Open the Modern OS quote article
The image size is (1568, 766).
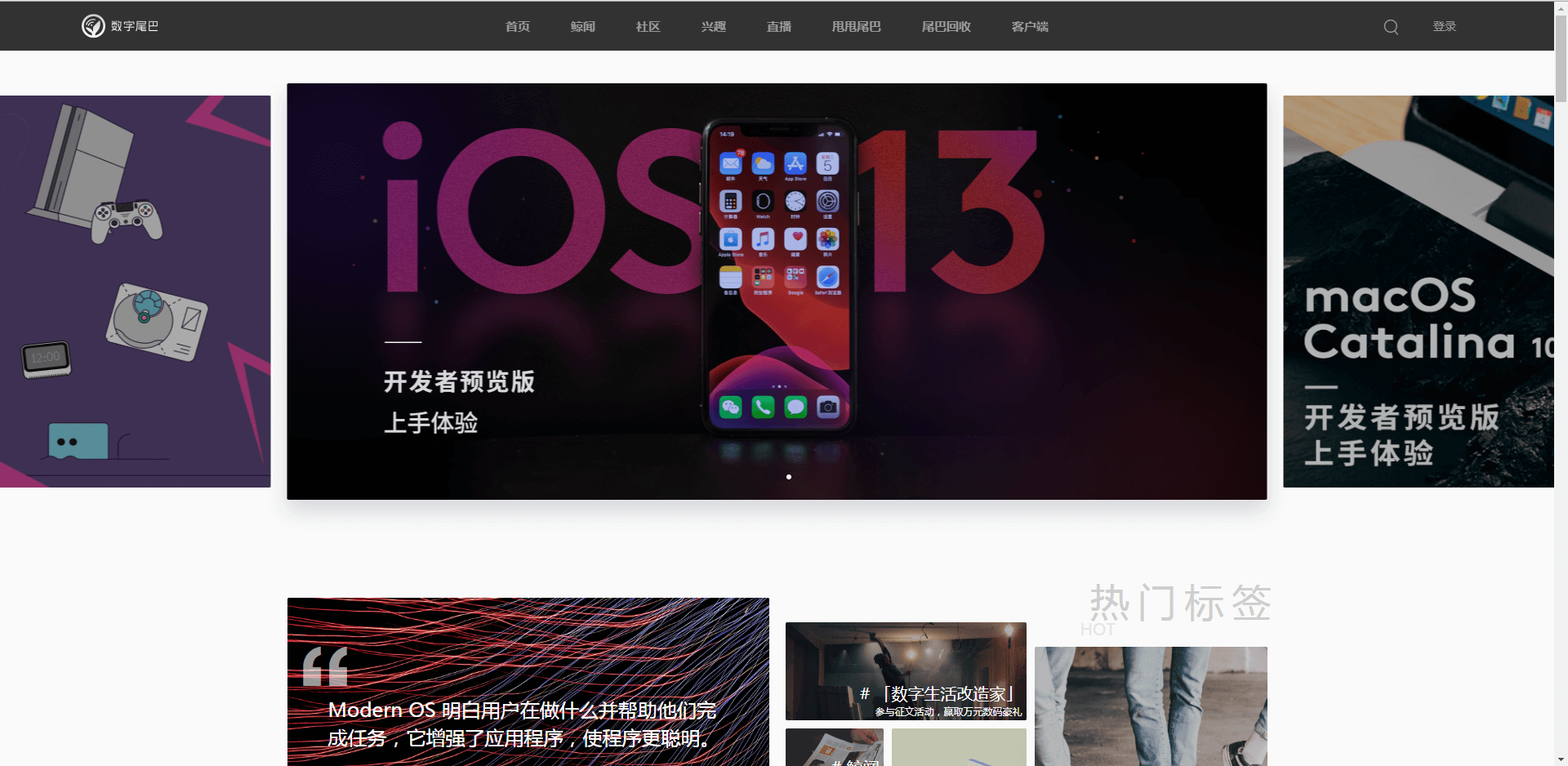click(x=528, y=682)
